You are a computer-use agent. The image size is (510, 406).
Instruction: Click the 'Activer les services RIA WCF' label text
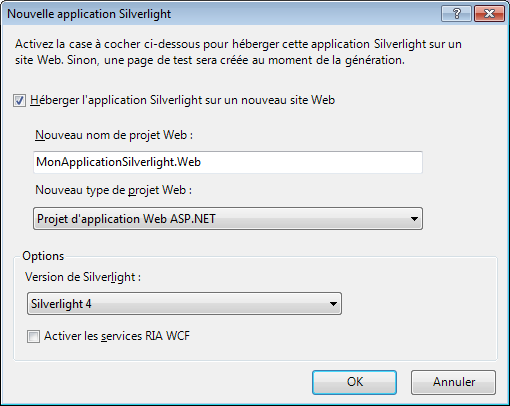coord(117,336)
